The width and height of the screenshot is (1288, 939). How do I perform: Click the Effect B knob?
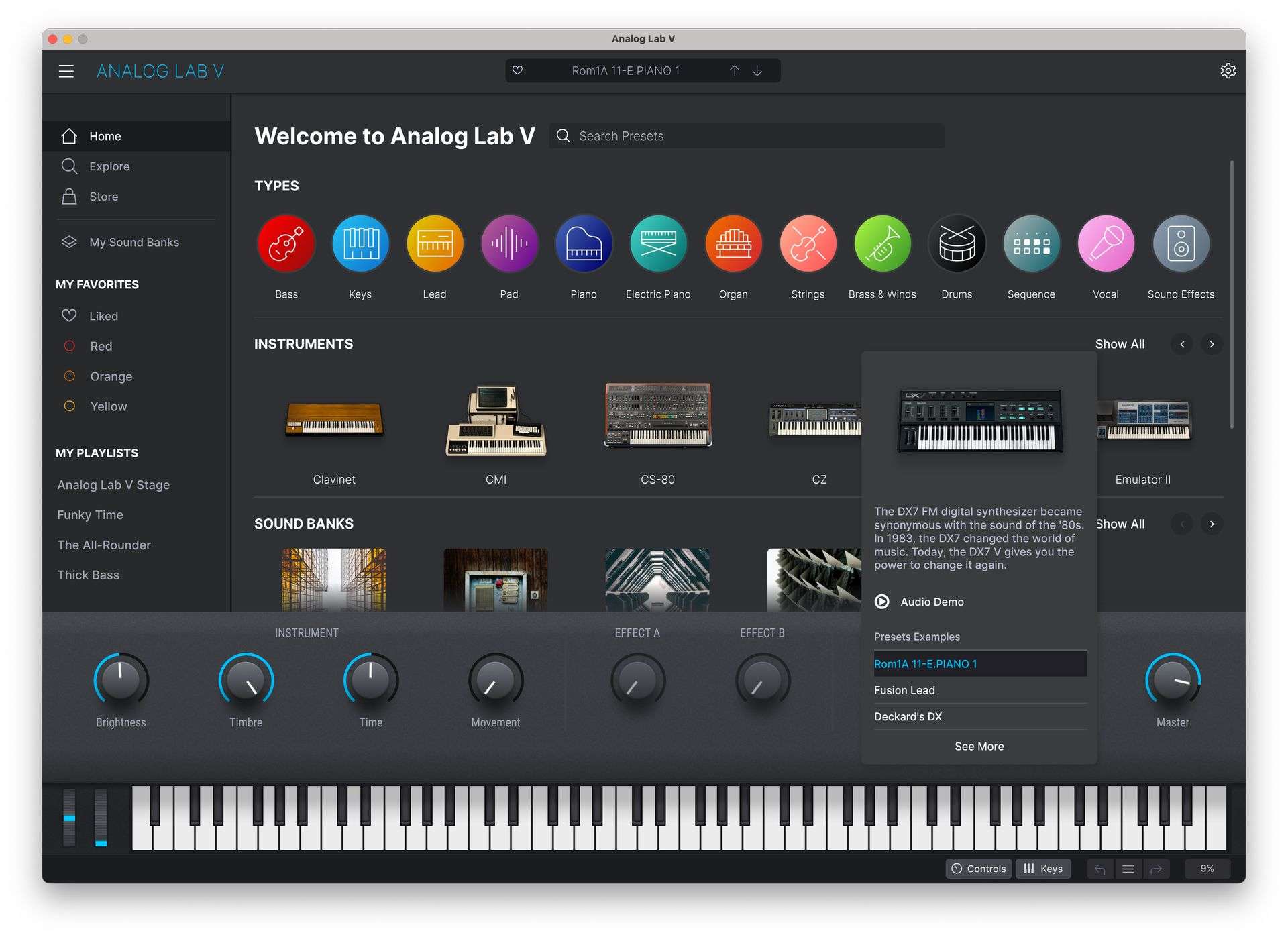click(x=763, y=680)
